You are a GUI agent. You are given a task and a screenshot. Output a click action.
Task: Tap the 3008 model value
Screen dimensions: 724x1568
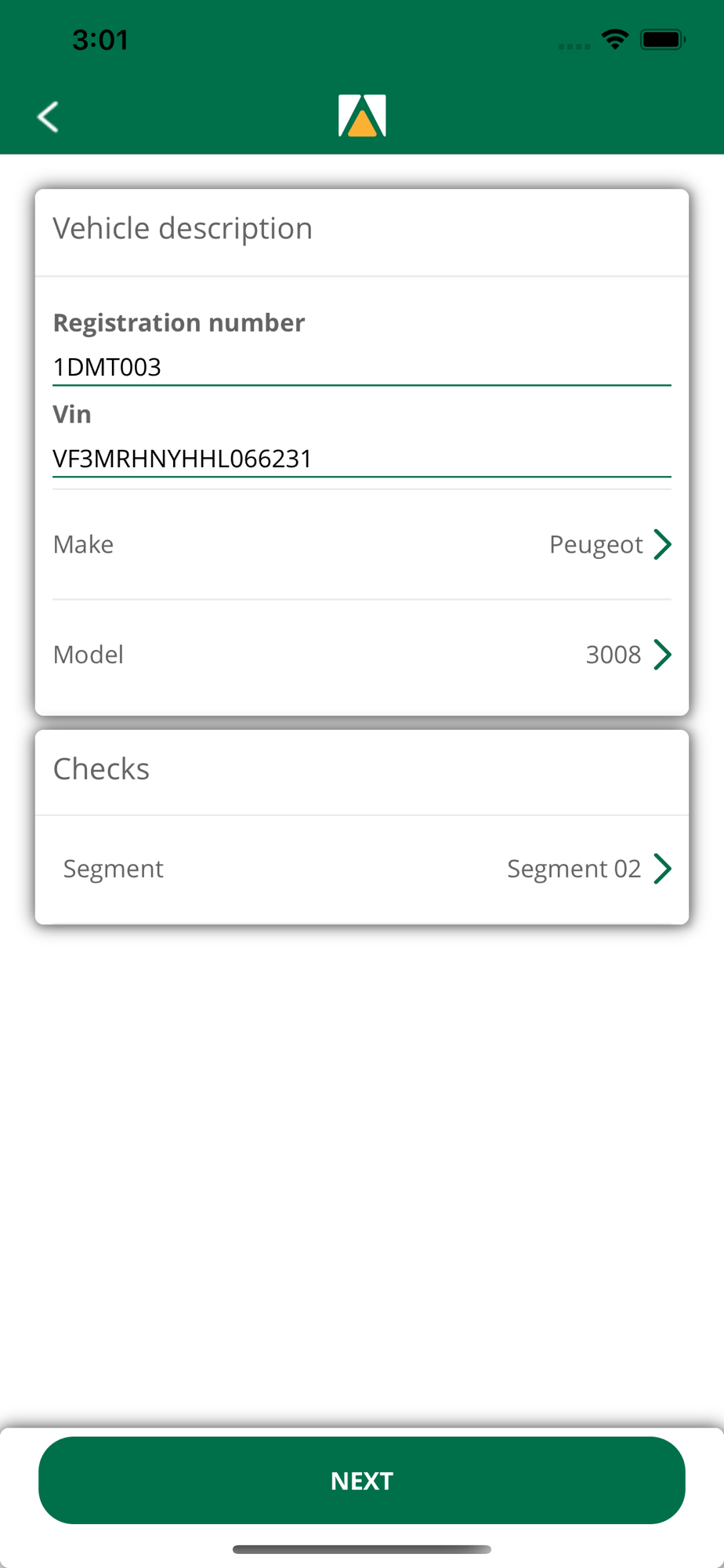pos(614,655)
